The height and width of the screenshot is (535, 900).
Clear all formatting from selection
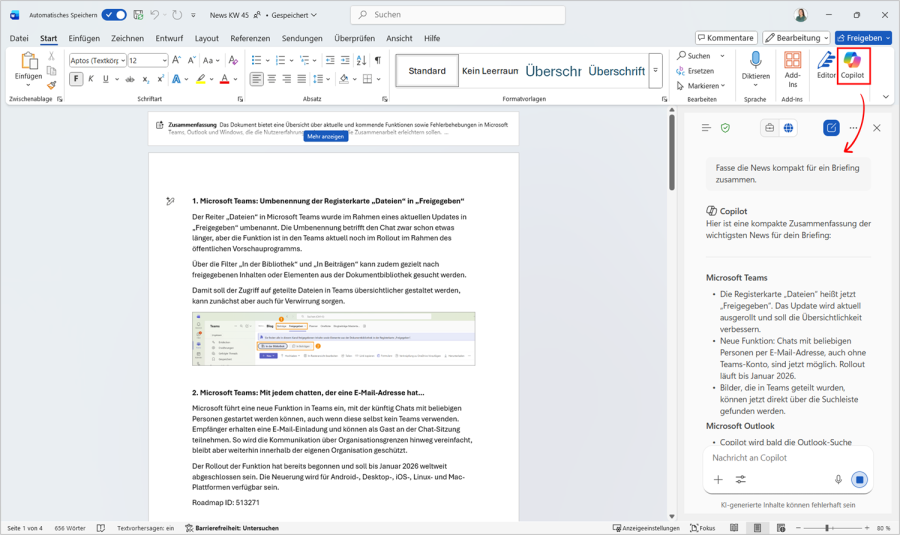click(233, 60)
